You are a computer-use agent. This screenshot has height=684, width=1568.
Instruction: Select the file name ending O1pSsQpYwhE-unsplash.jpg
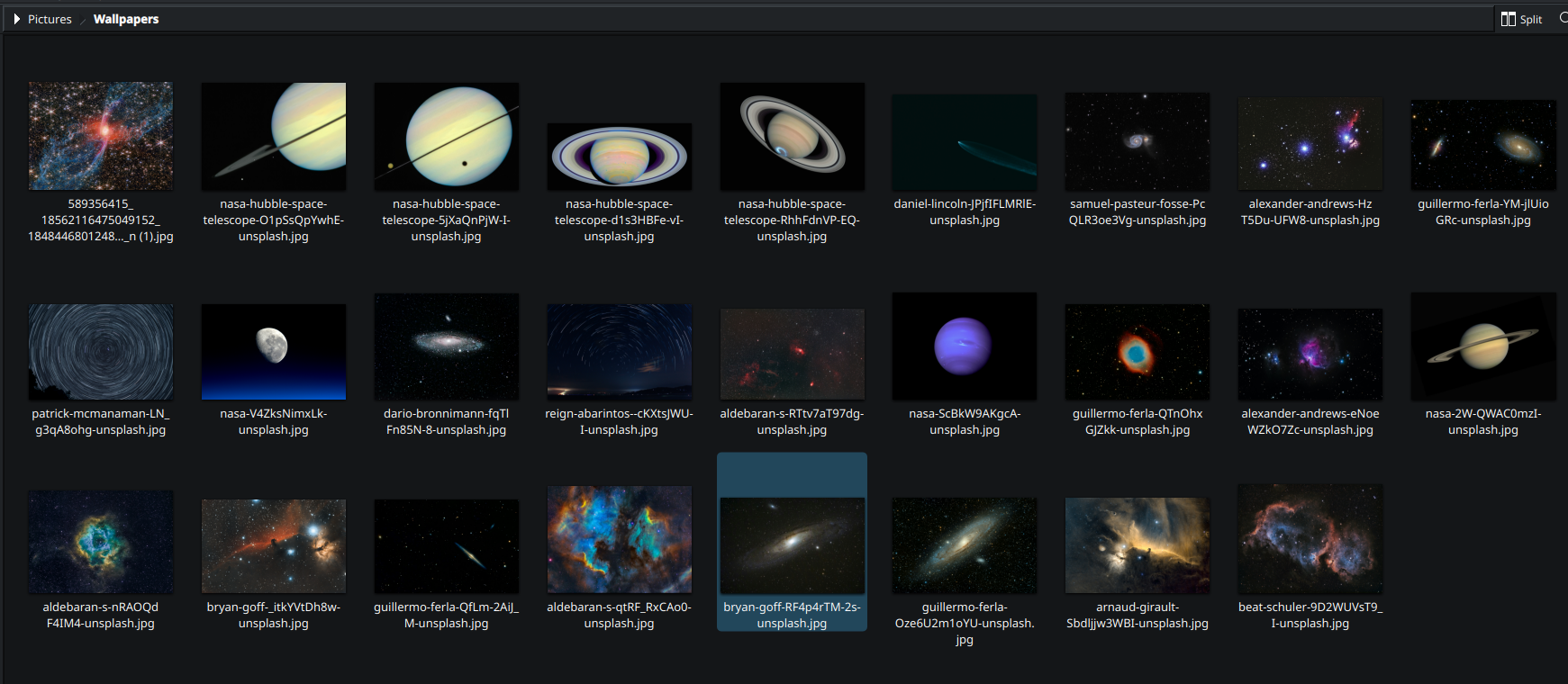(x=274, y=220)
